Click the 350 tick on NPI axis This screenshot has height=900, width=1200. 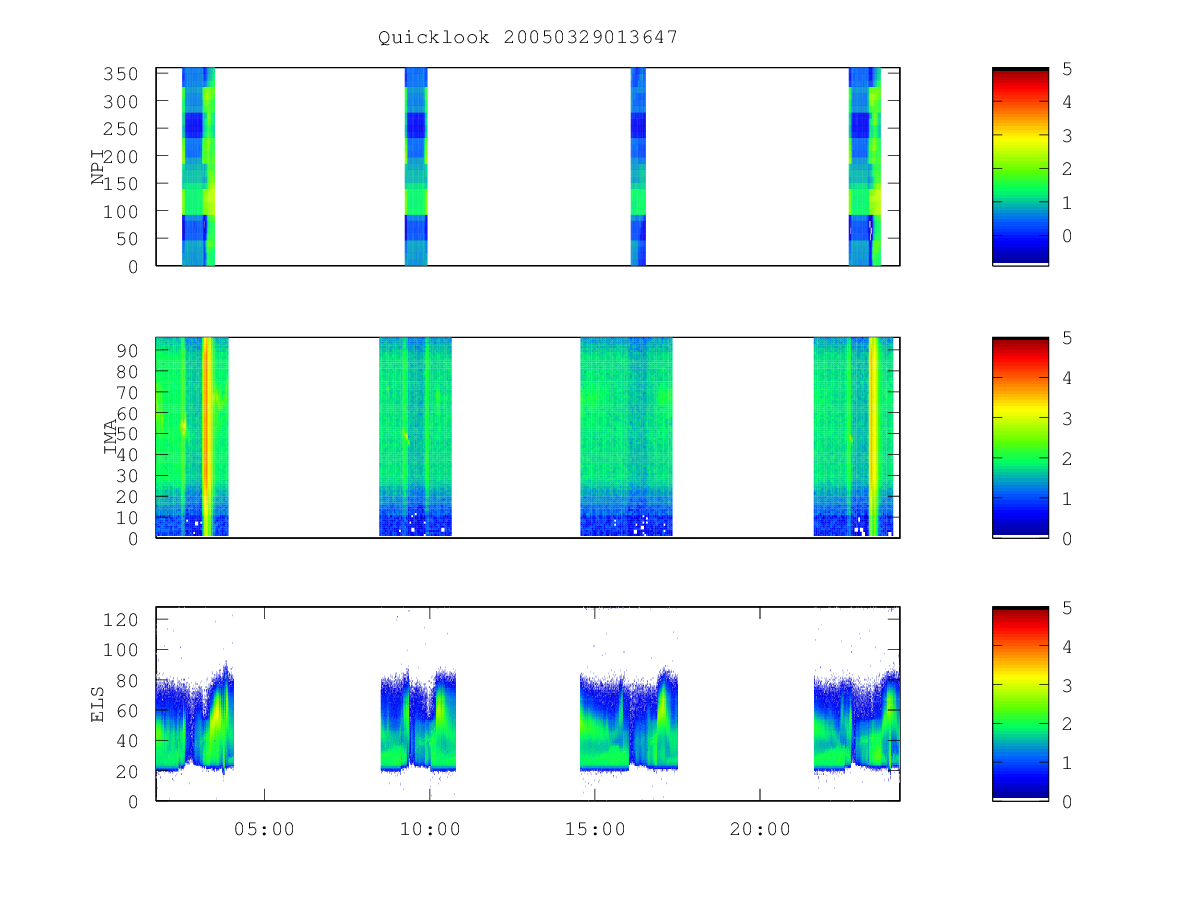[x=121, y=74]
